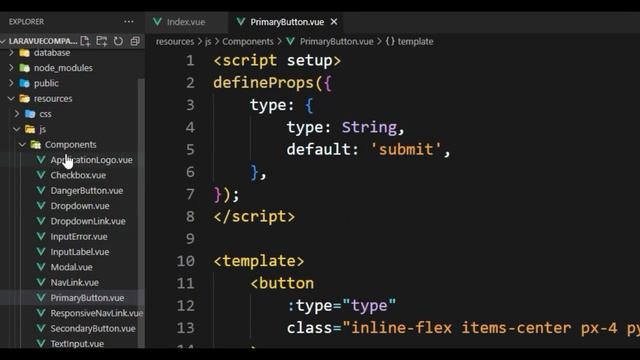
Task: Click the template breadcrumb symbol
Action: coord(415,41)
